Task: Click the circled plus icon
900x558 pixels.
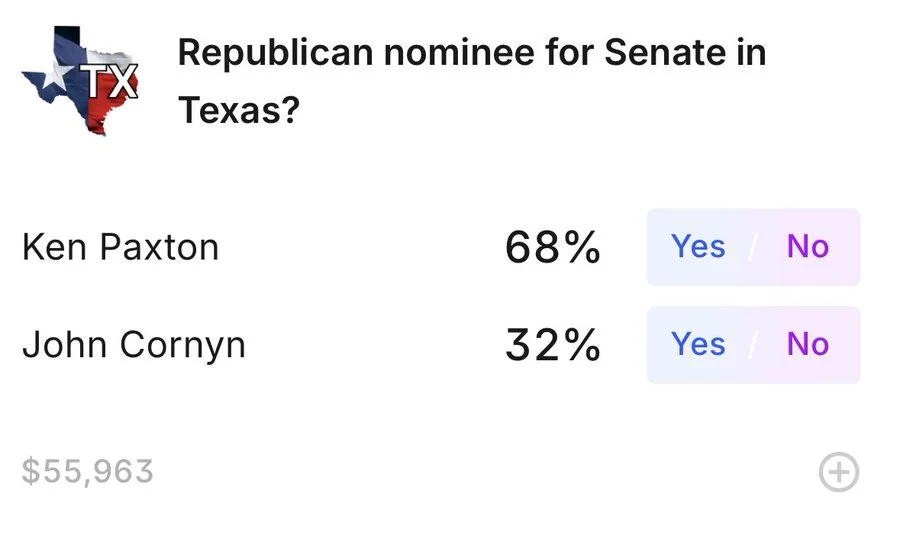Action: [x=839, y=472]
